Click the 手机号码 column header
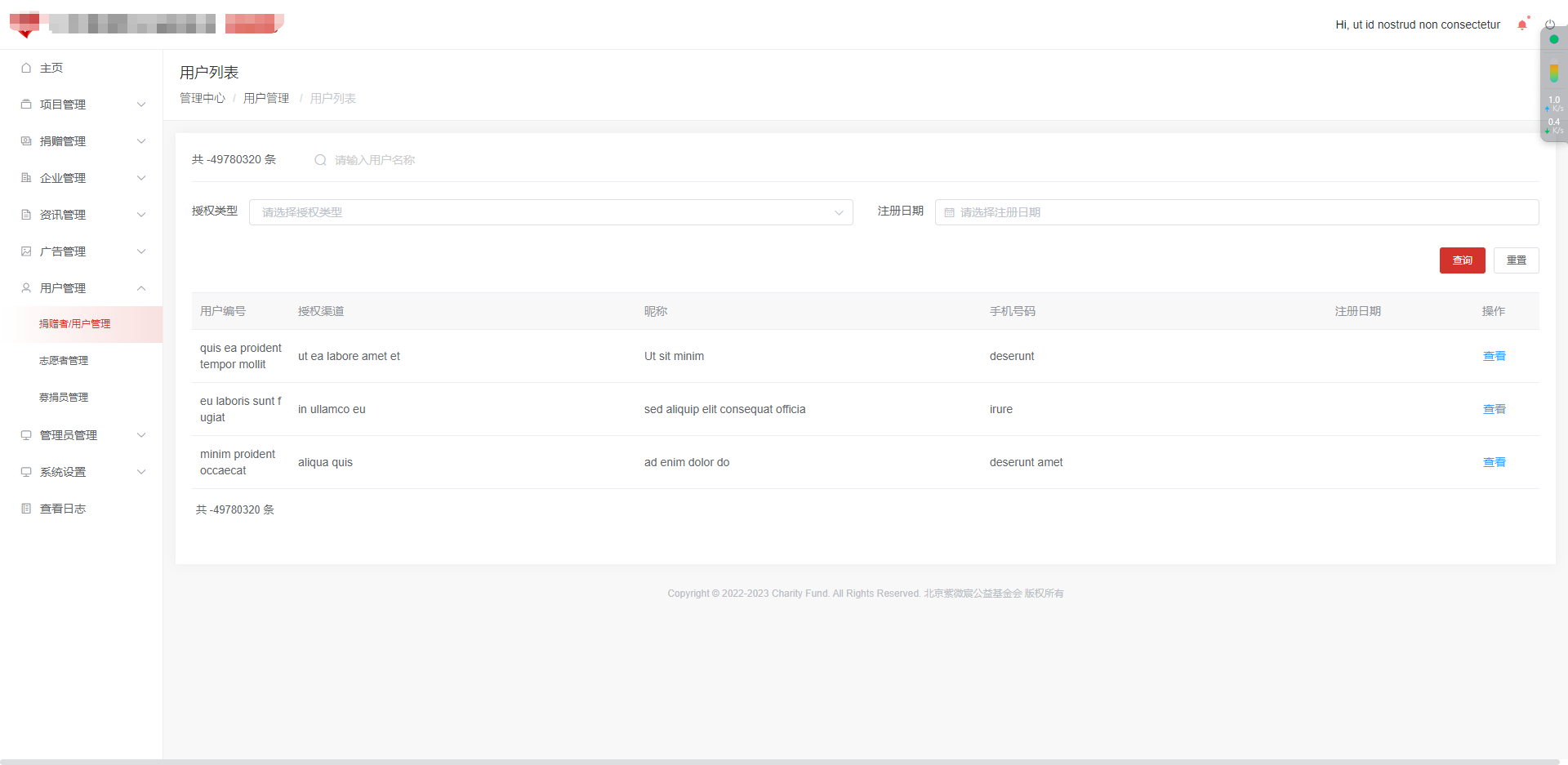 pos(1013,311)
